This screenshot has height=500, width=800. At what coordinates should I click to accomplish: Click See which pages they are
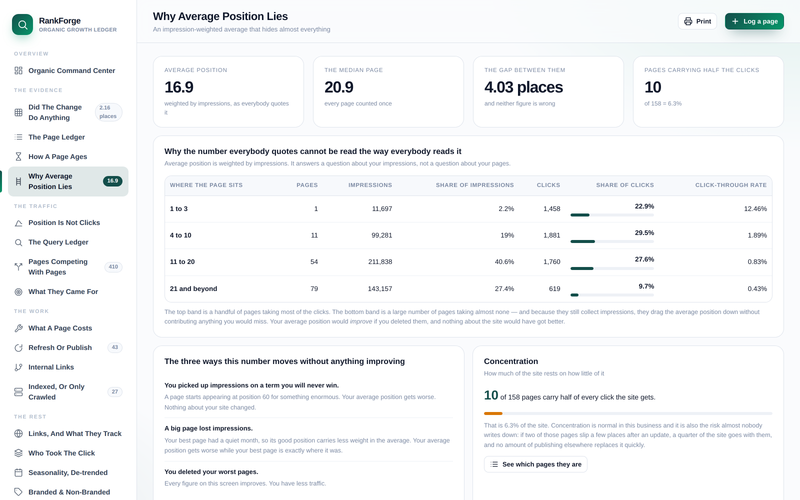[536, 464]
